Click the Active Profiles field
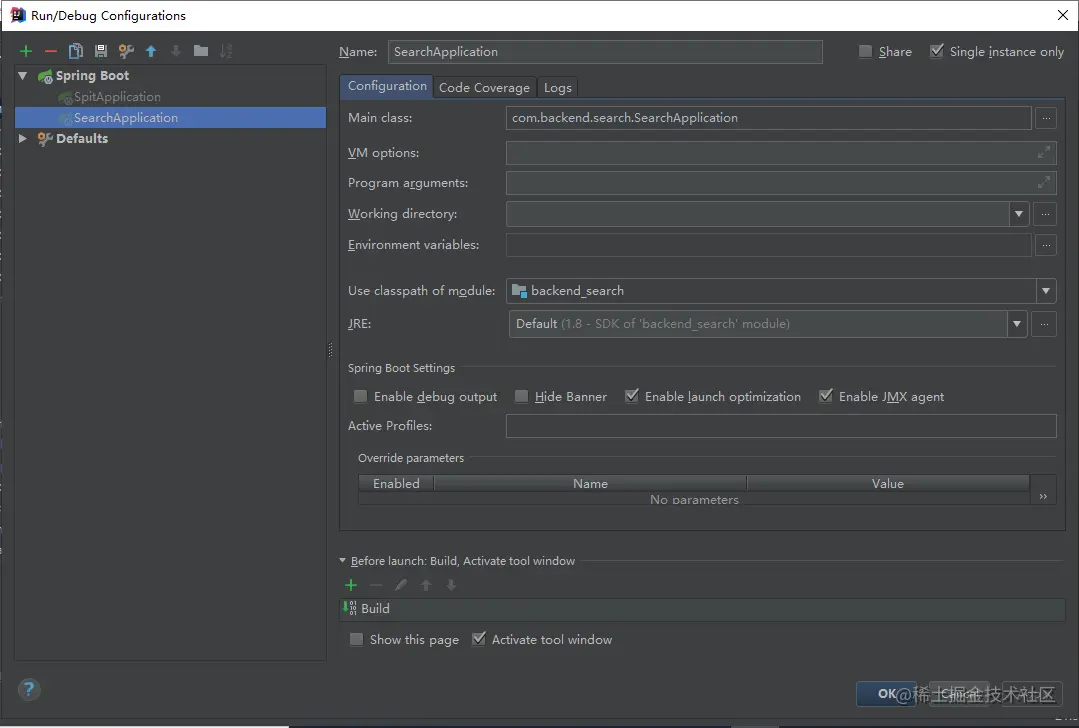The width and height of the screenshot is (1079, 728). [x=781, y=426]
